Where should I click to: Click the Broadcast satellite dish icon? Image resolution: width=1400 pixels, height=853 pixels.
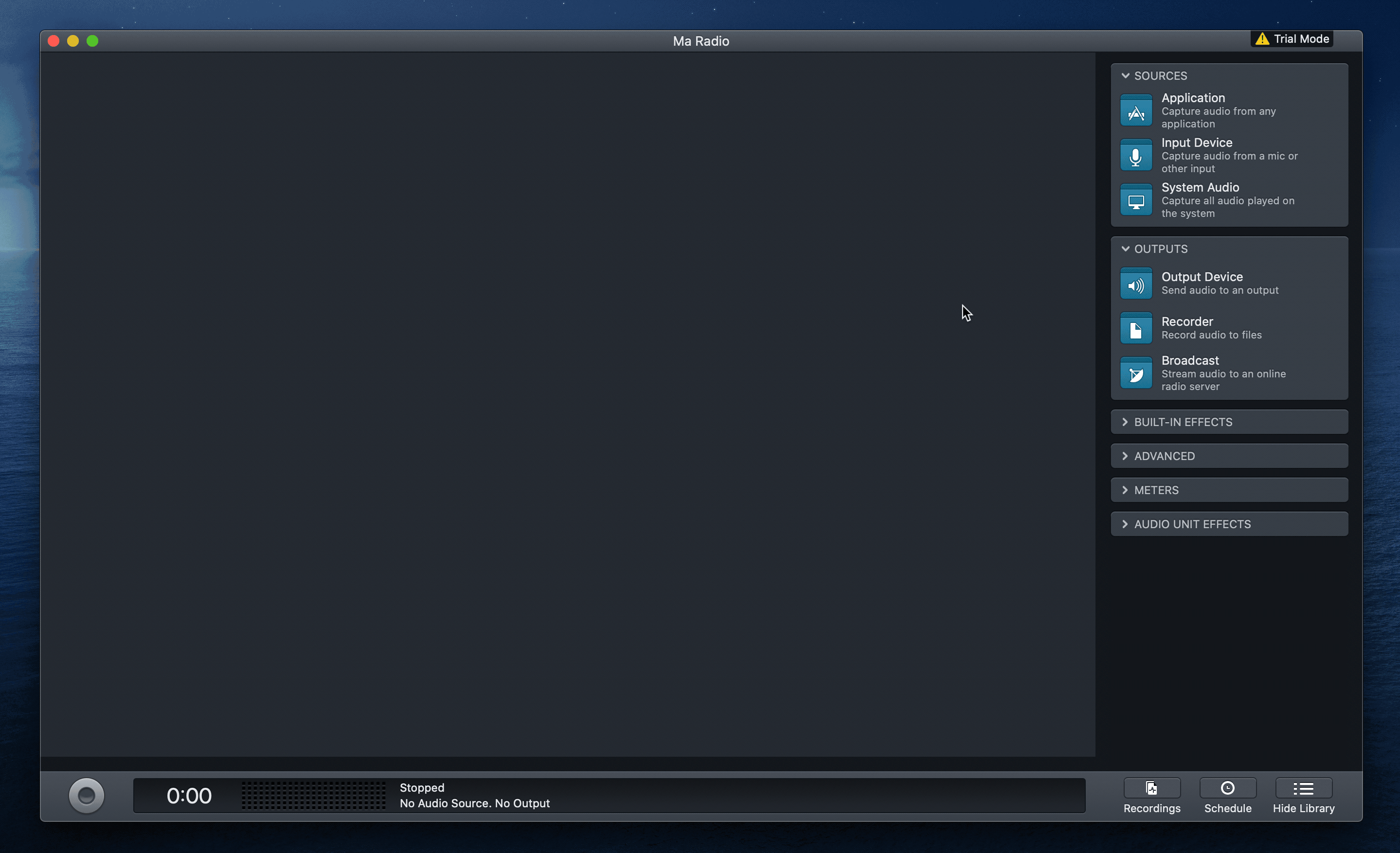[x=1136, y=373]
